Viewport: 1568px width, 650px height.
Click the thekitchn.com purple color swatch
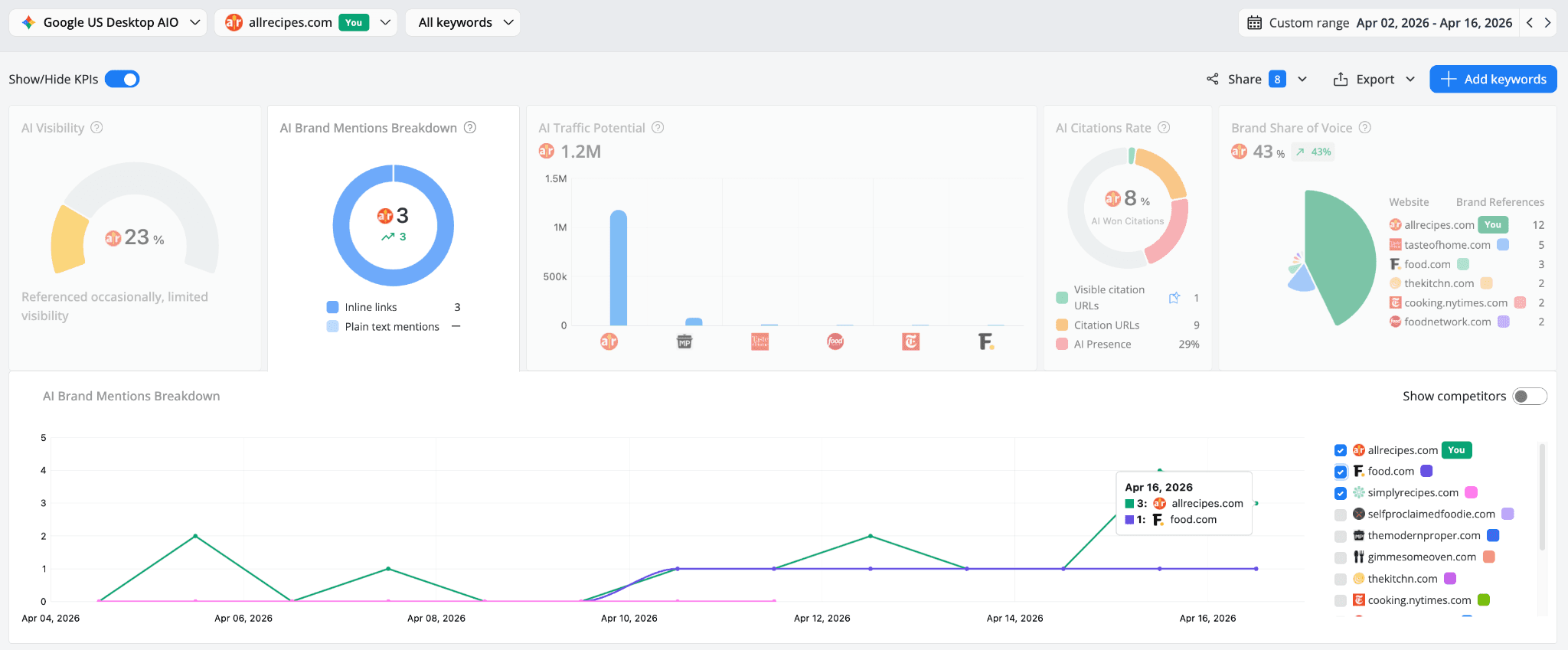(1450, 579)
